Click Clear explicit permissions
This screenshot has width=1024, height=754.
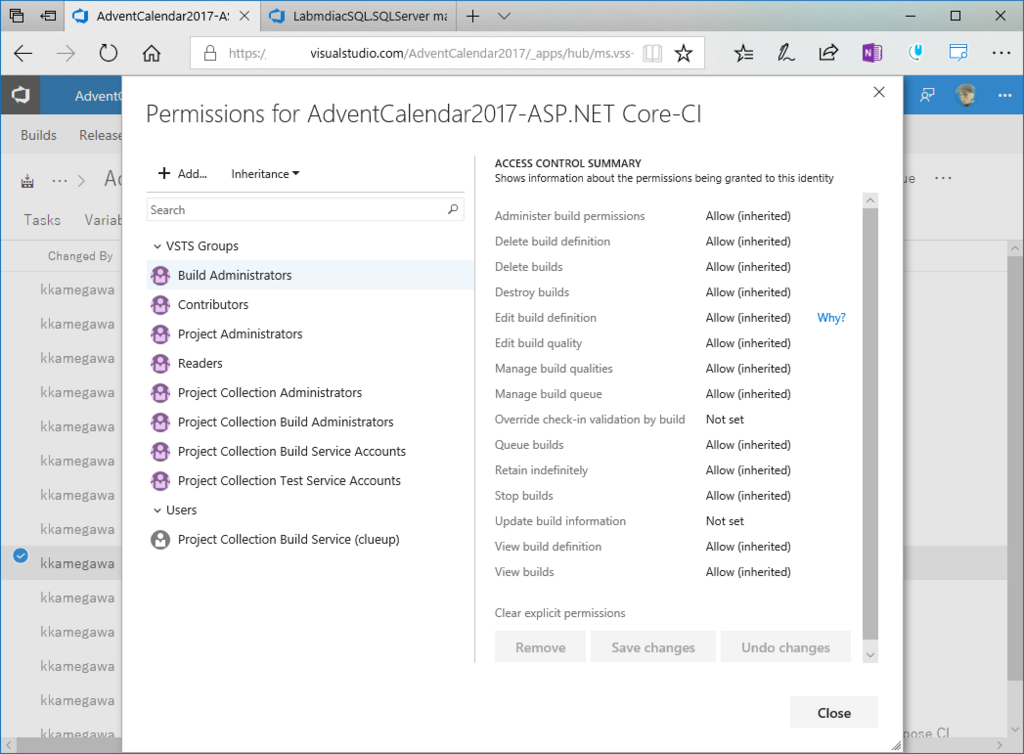pyautogui.click(x=560, y=613)
